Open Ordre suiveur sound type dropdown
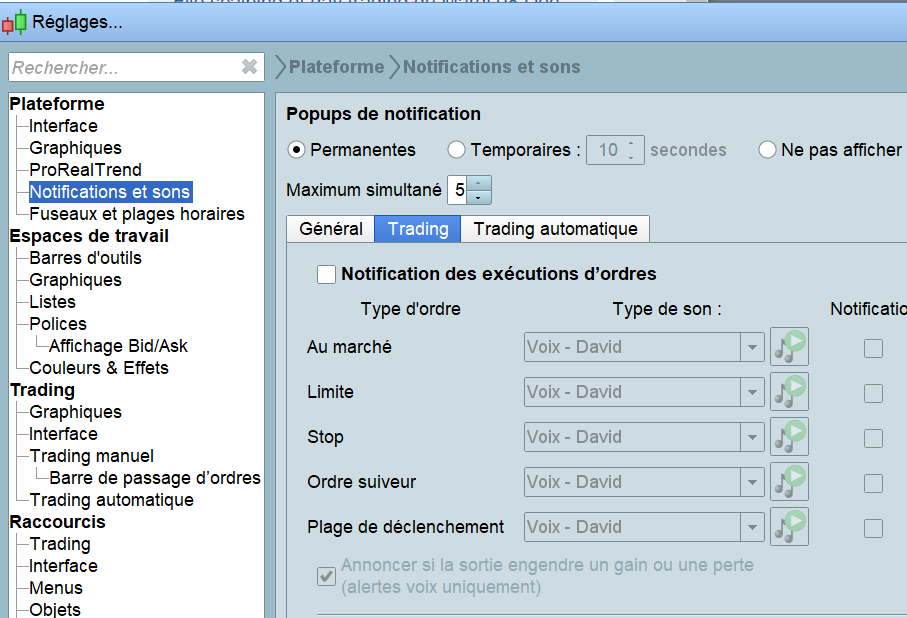The width and height of the screenshot is (907, 618). tap(752, 482)
